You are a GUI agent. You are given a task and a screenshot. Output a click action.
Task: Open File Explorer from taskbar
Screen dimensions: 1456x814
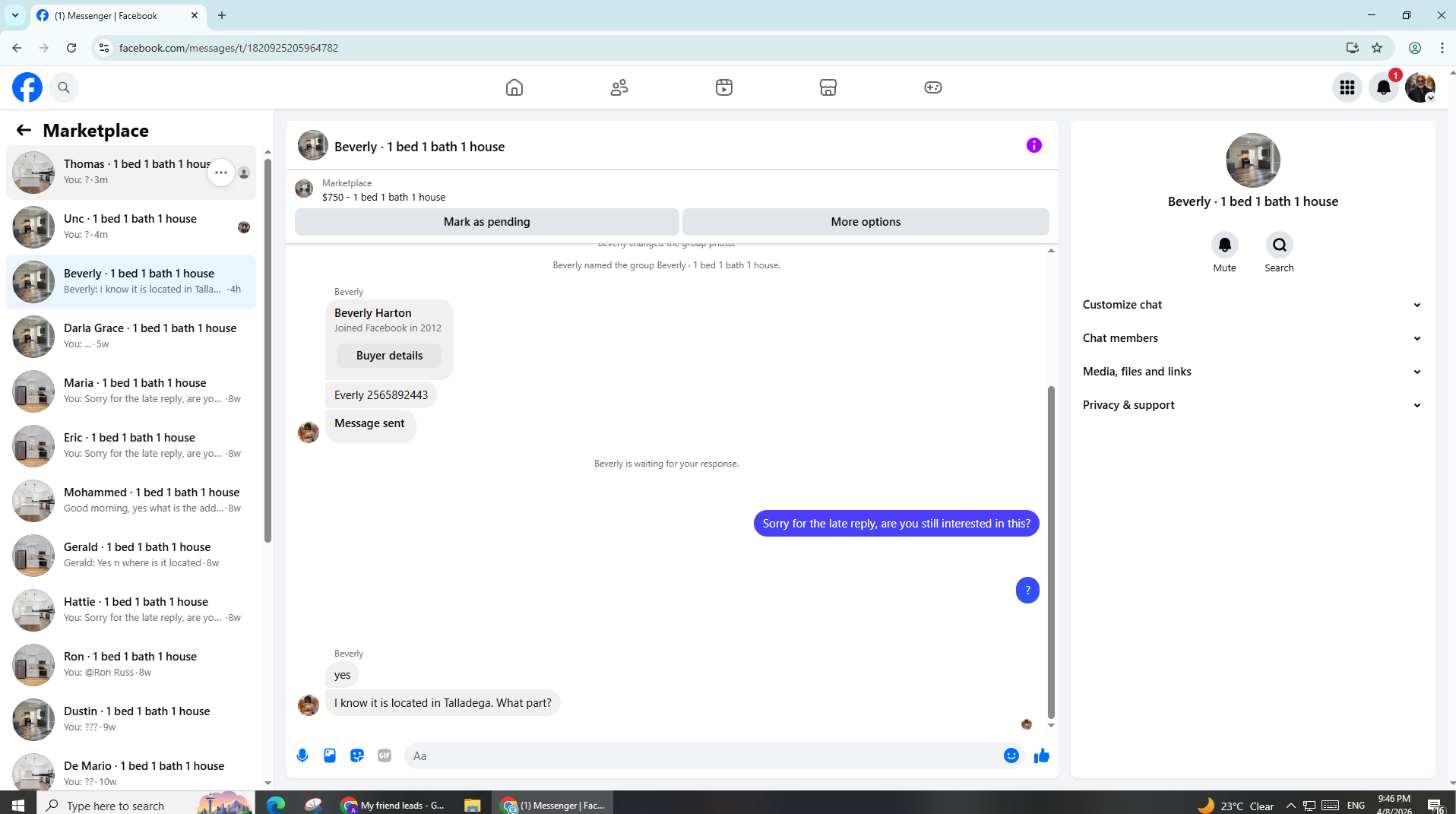point(472,804)
